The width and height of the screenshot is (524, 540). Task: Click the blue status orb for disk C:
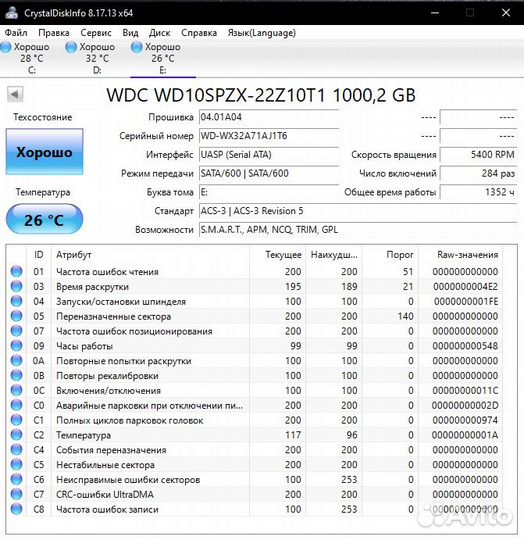[x=6, y=47]
